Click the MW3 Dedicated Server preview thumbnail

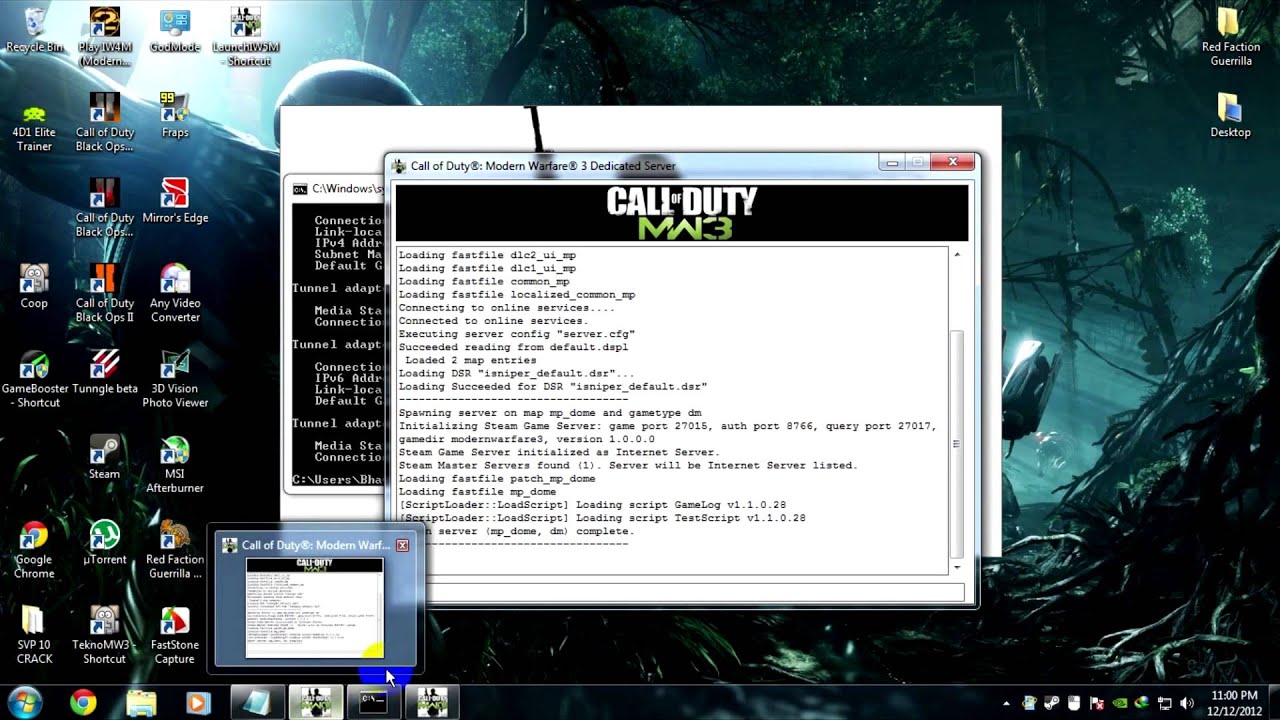(x=315, y=608)
